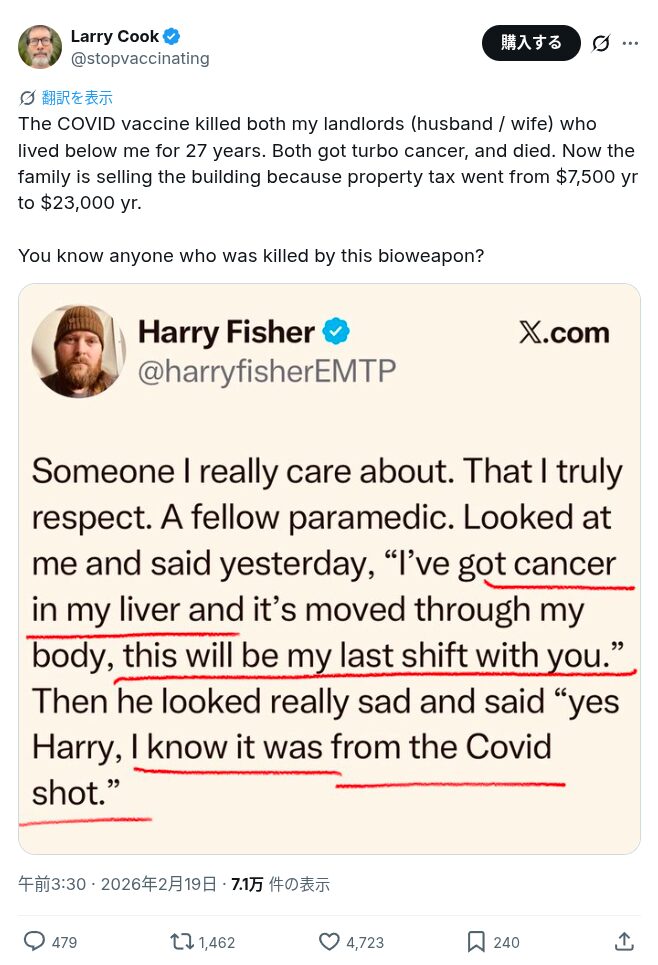Open the embedded Harry Fisher screenshot image
Viewport: 658px width, 965px height.
coord(329,568)
